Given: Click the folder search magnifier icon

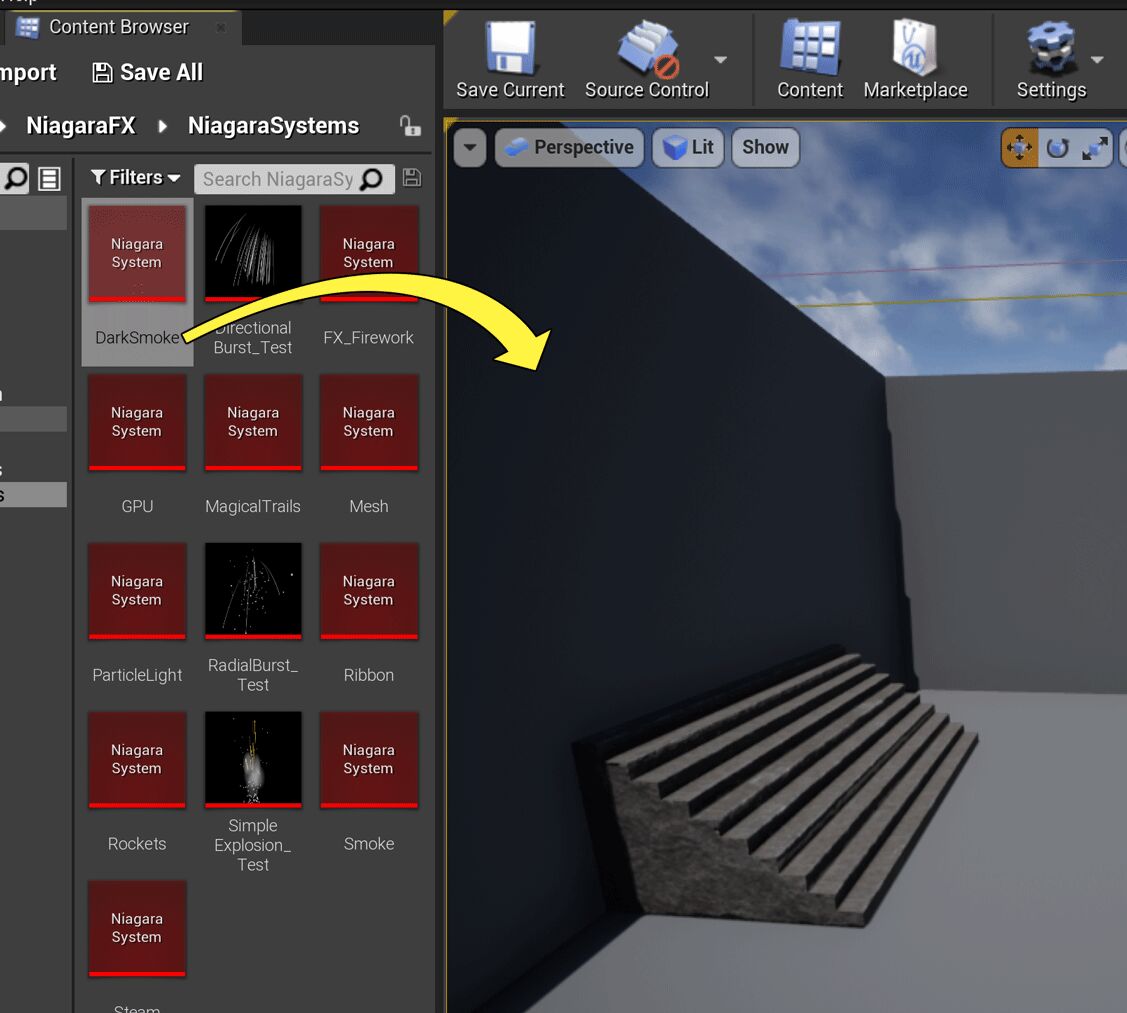Looking at the screenshot, I should tap(15, 178).
